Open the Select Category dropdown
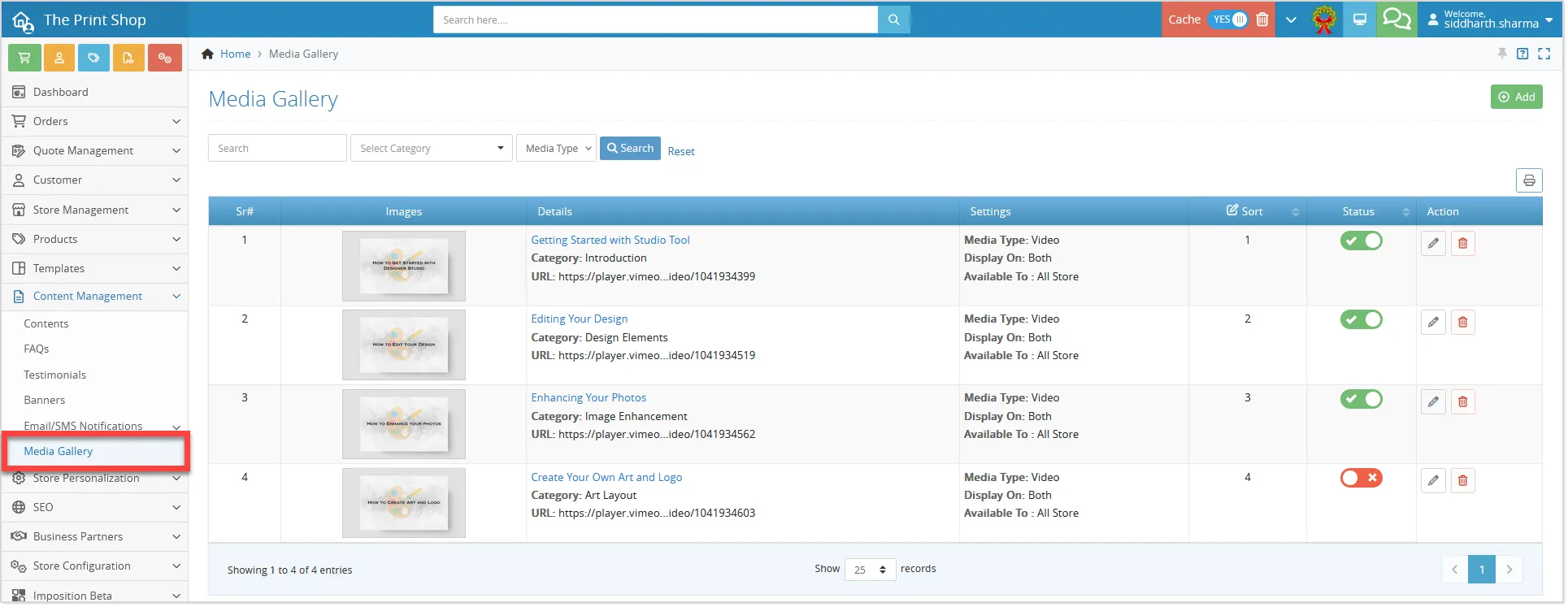This screenshot has height=607, width=1568. (x=432, y=148)
